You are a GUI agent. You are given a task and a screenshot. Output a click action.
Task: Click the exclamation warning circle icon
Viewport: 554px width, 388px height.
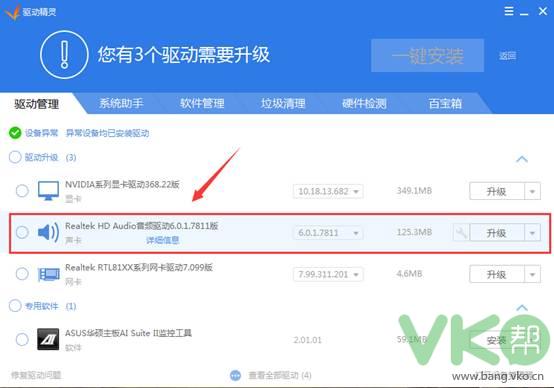click(x=64, y=55)
